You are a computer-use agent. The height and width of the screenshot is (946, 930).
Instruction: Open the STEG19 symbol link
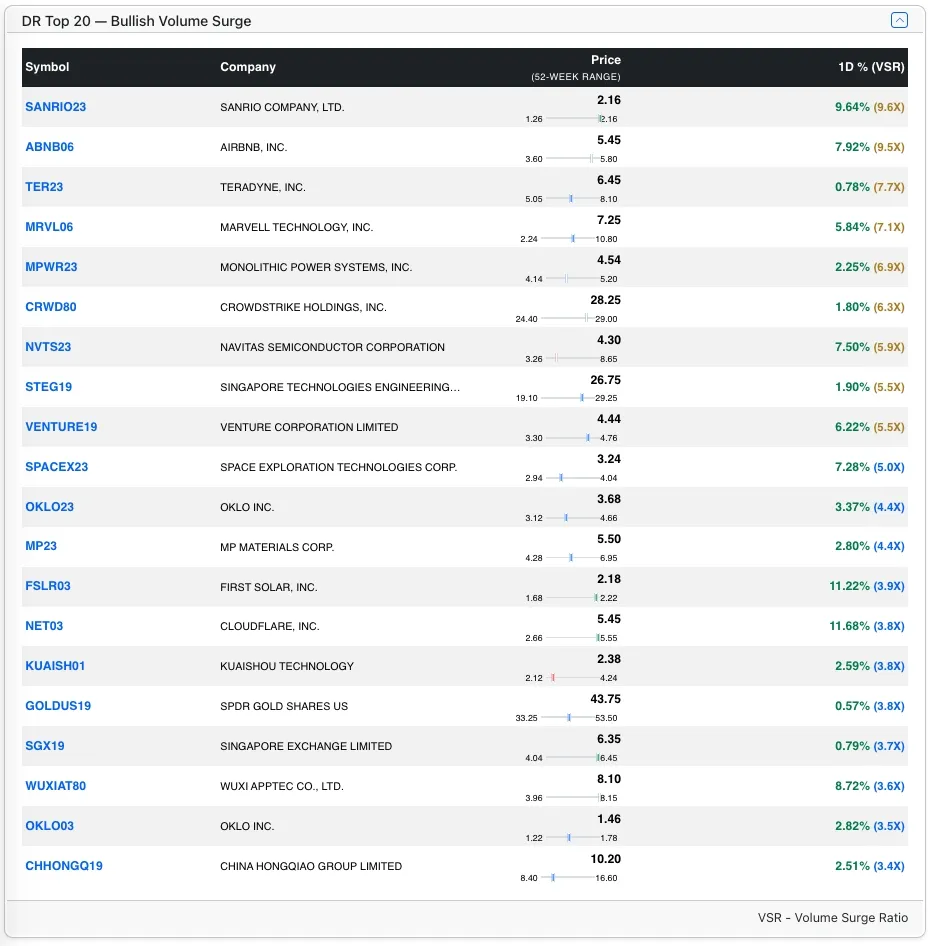[x=48, y=387]
